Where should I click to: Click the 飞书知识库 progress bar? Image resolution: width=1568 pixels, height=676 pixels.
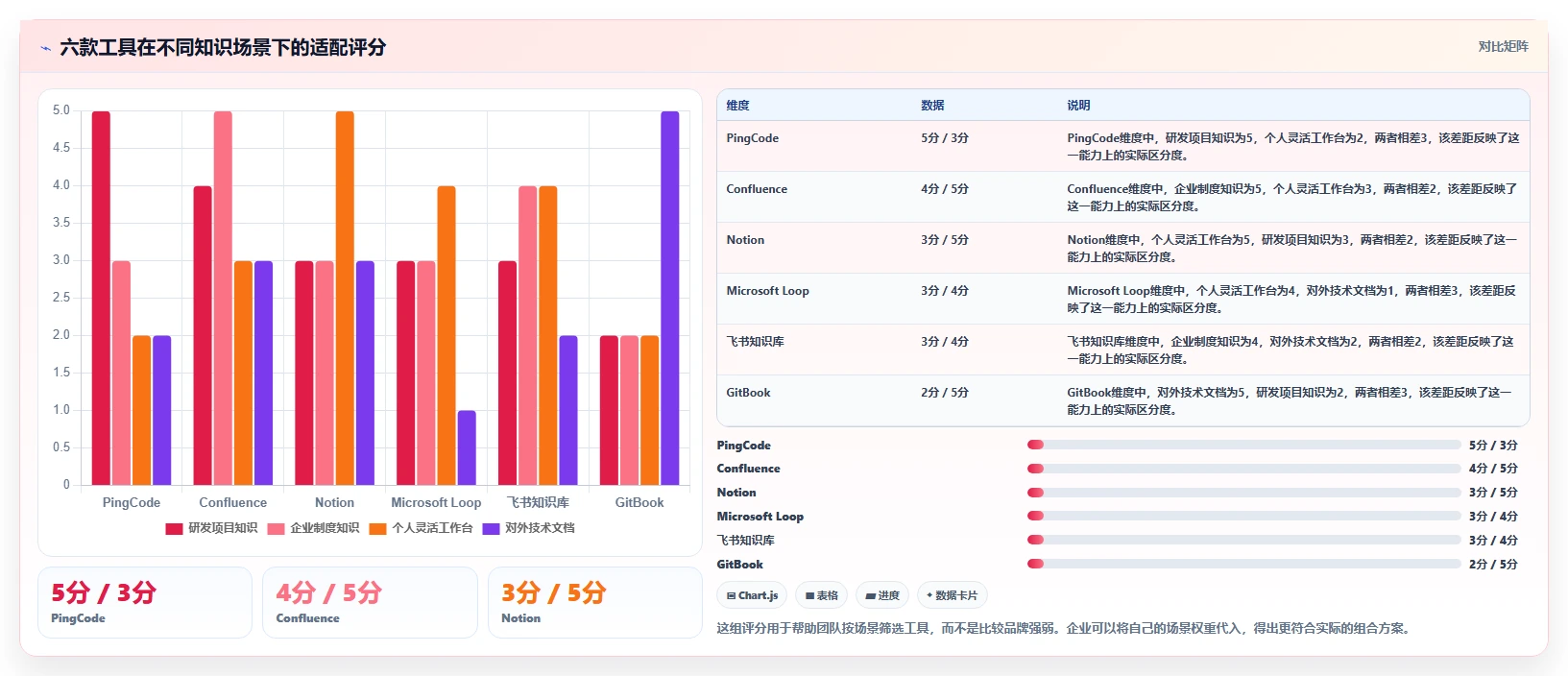click(x=1243, y=540)
